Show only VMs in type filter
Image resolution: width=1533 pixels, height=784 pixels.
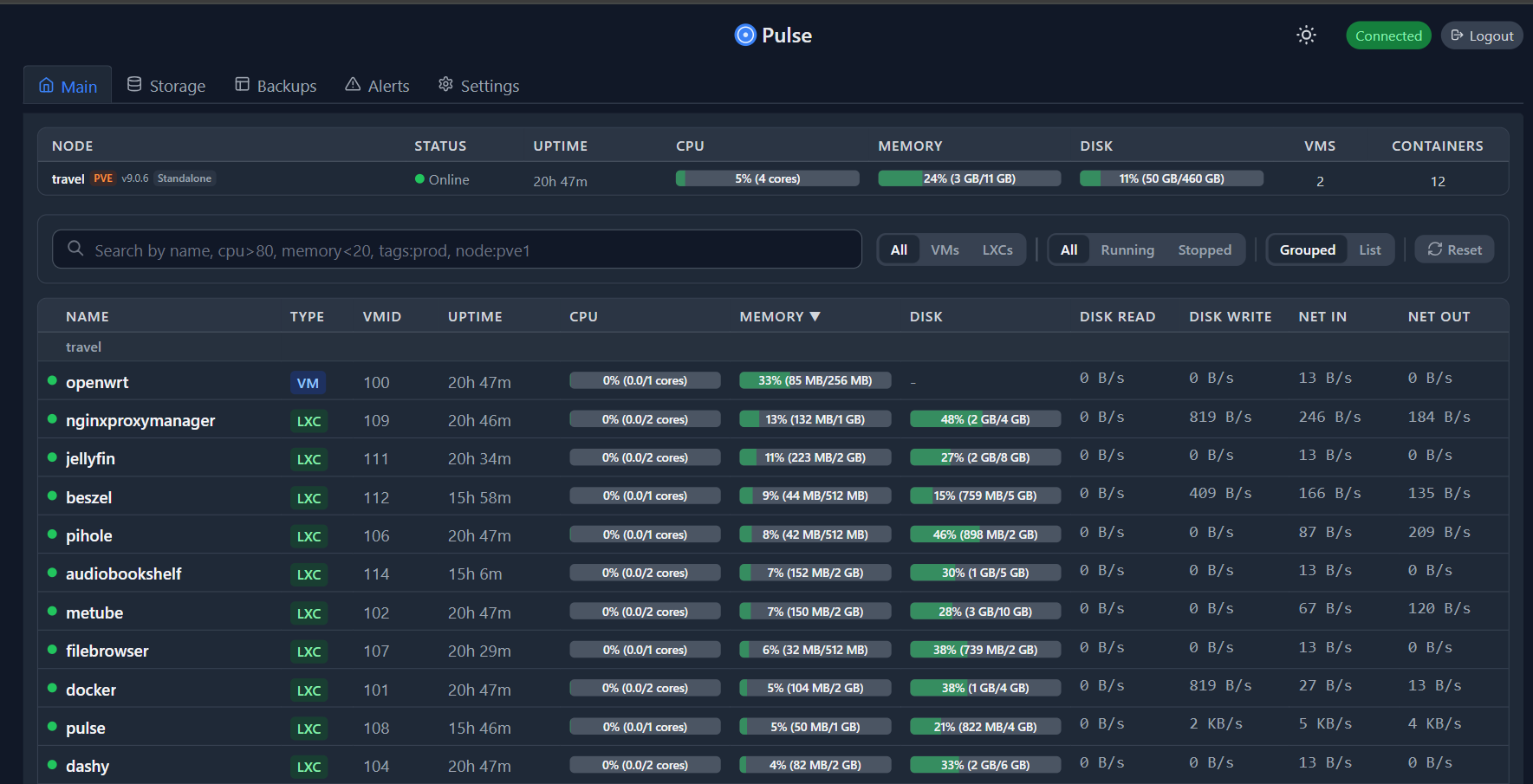click(945, 249)
